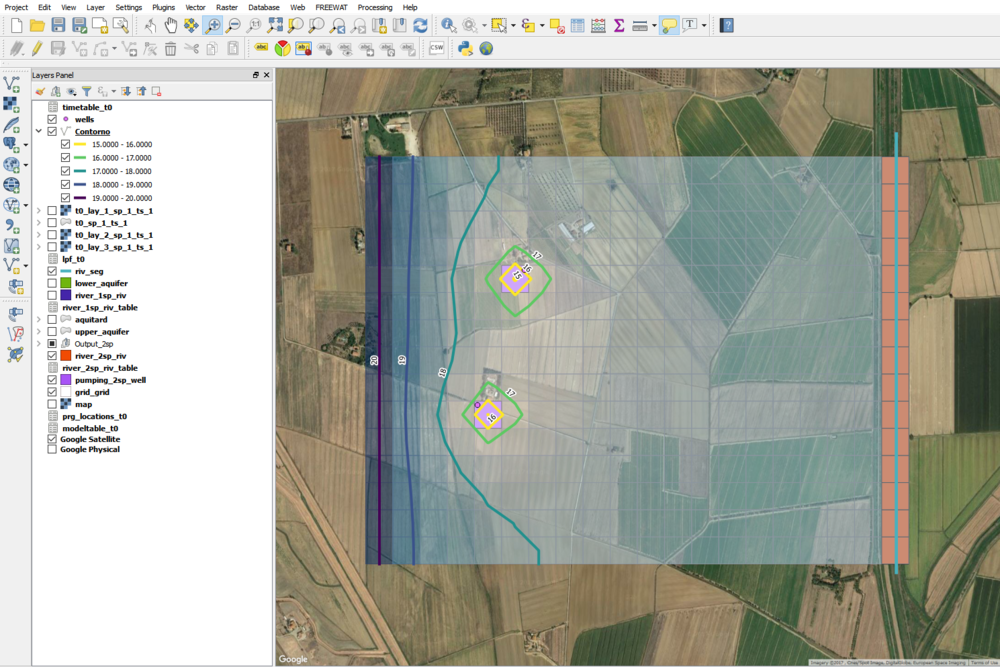Open the attribute table icon
Image resolution: width=1000 pixels, height=667 pixels.
(577, 25)
